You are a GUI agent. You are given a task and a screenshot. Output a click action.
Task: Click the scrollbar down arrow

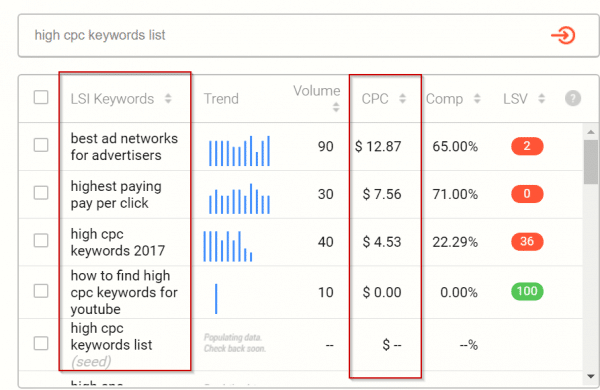pos(591,376)
